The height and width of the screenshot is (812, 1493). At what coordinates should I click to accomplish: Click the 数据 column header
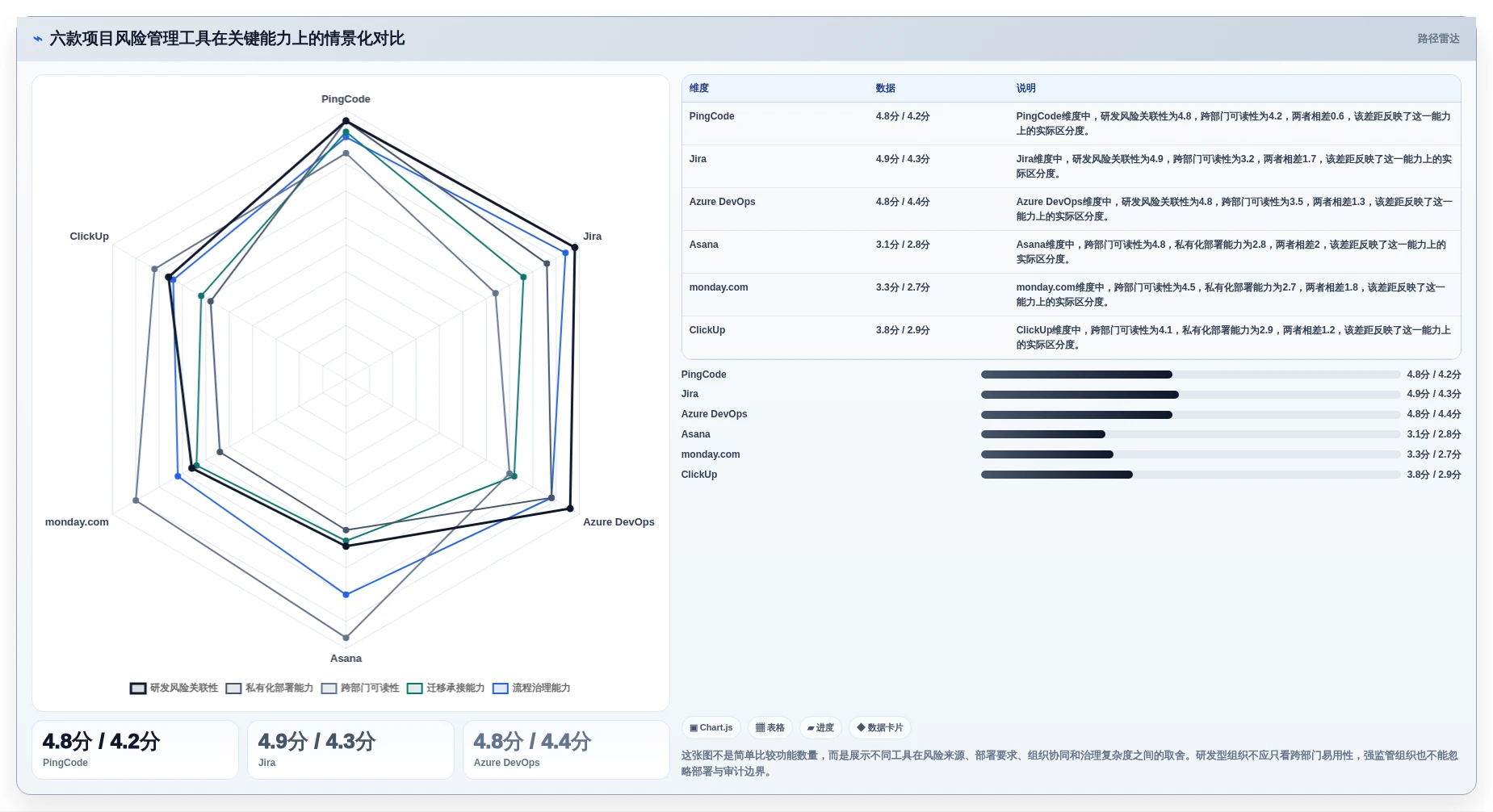pos(886,88)
